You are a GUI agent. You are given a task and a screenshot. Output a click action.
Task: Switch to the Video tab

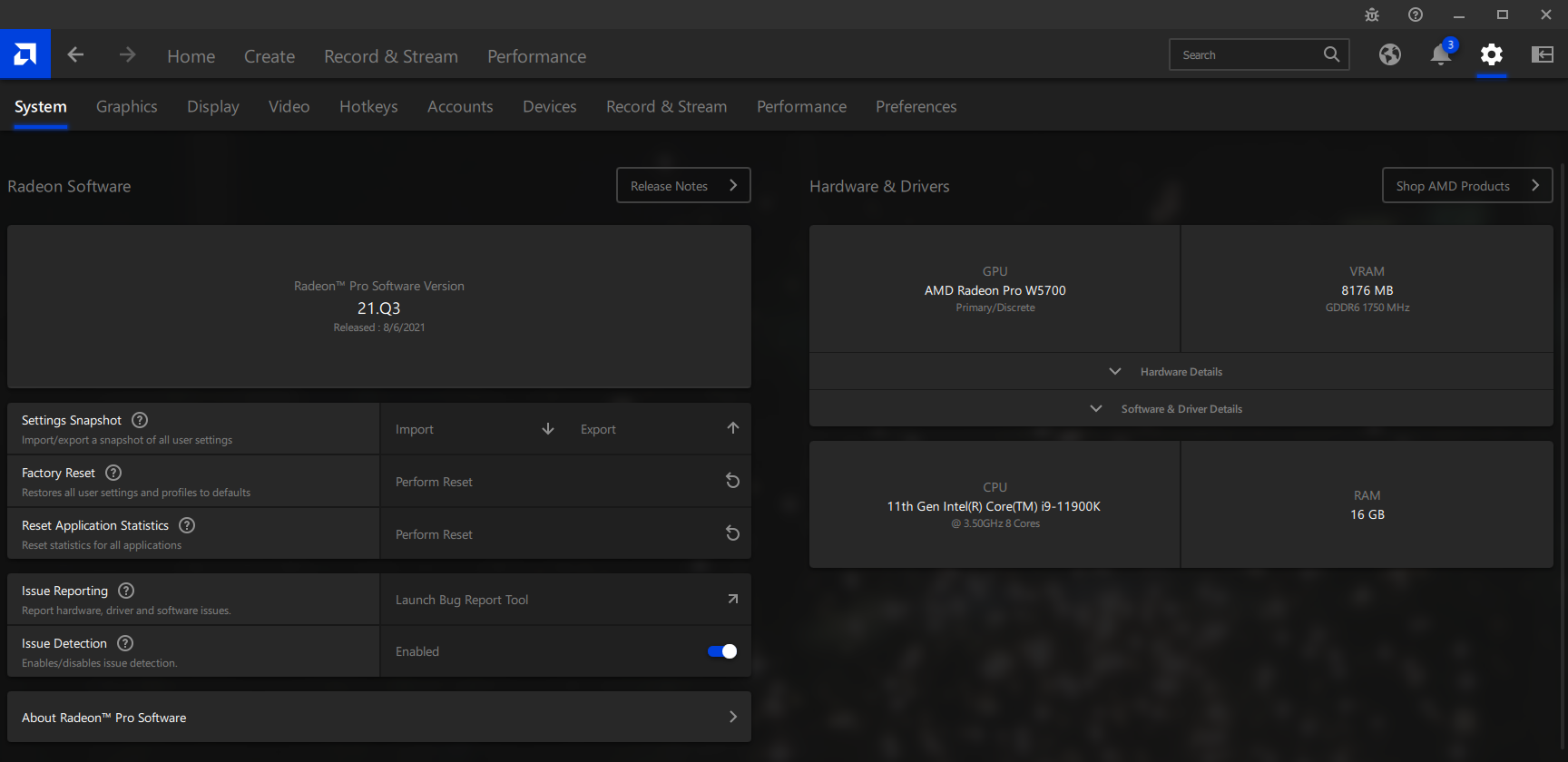(x=289, y=106)
